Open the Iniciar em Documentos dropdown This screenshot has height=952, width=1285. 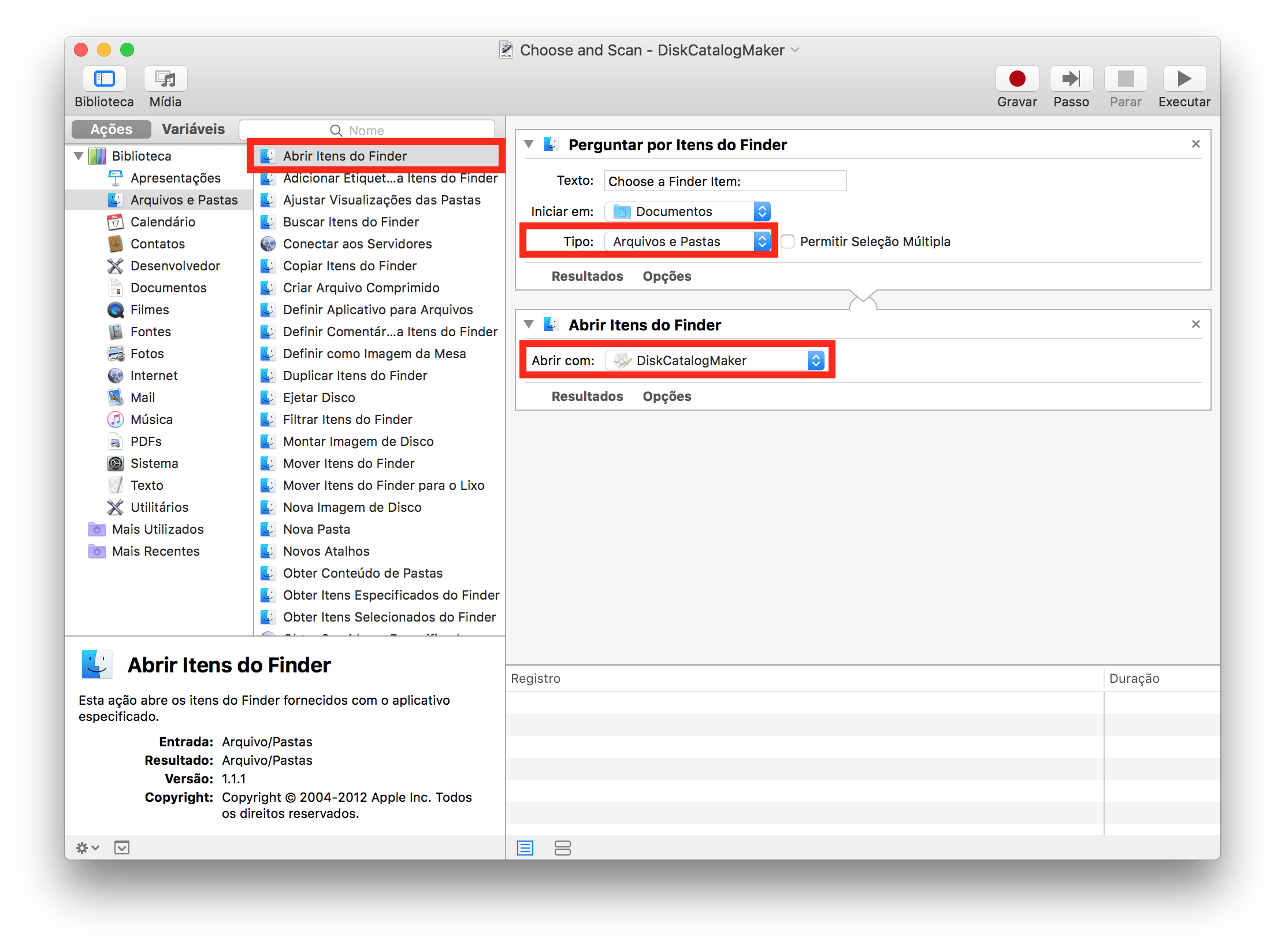[x=688, y=211]
